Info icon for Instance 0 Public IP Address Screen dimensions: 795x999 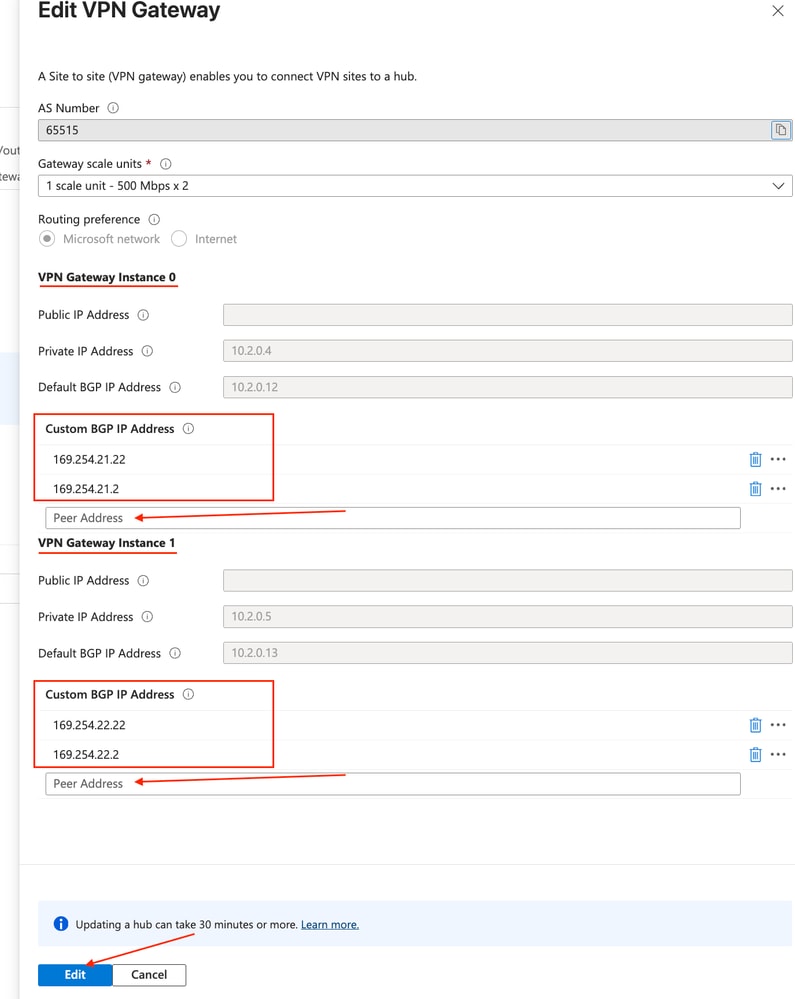click(143, 315)
